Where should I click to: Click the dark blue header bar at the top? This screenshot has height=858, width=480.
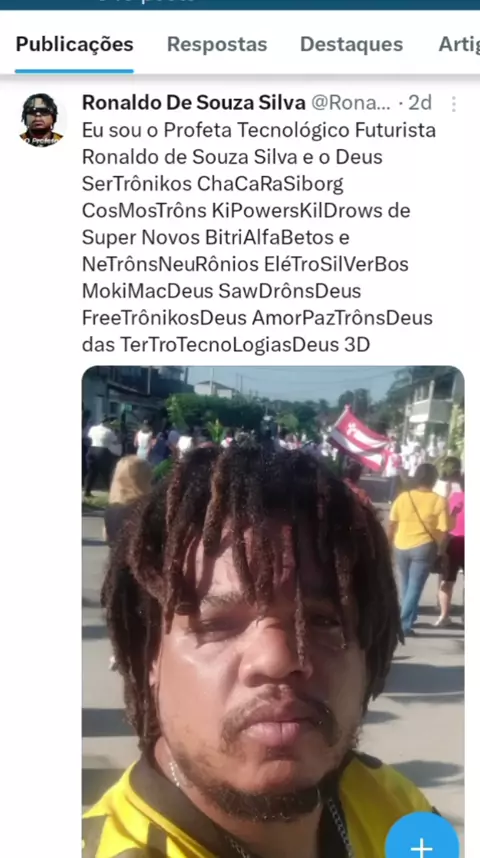pyautogui.click(x=240, y=4)
